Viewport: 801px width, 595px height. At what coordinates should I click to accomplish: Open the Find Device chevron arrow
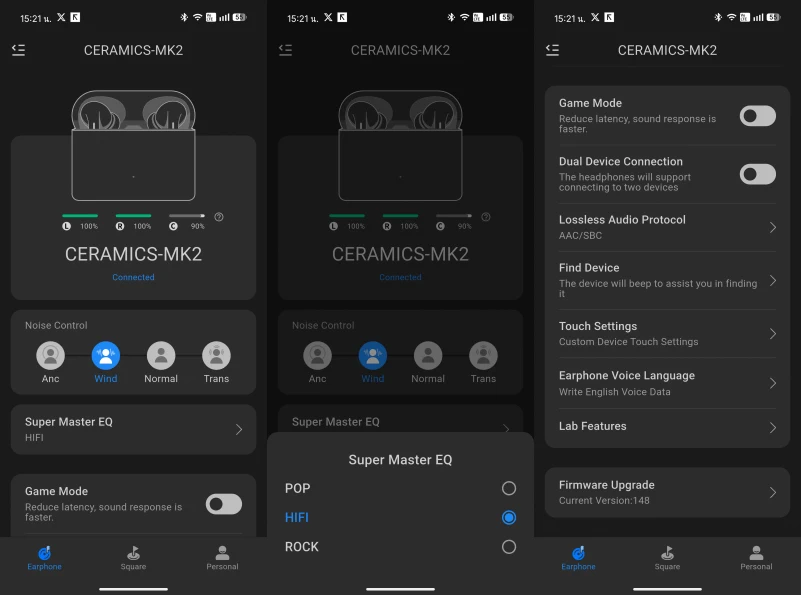click(x=772, y=281)
